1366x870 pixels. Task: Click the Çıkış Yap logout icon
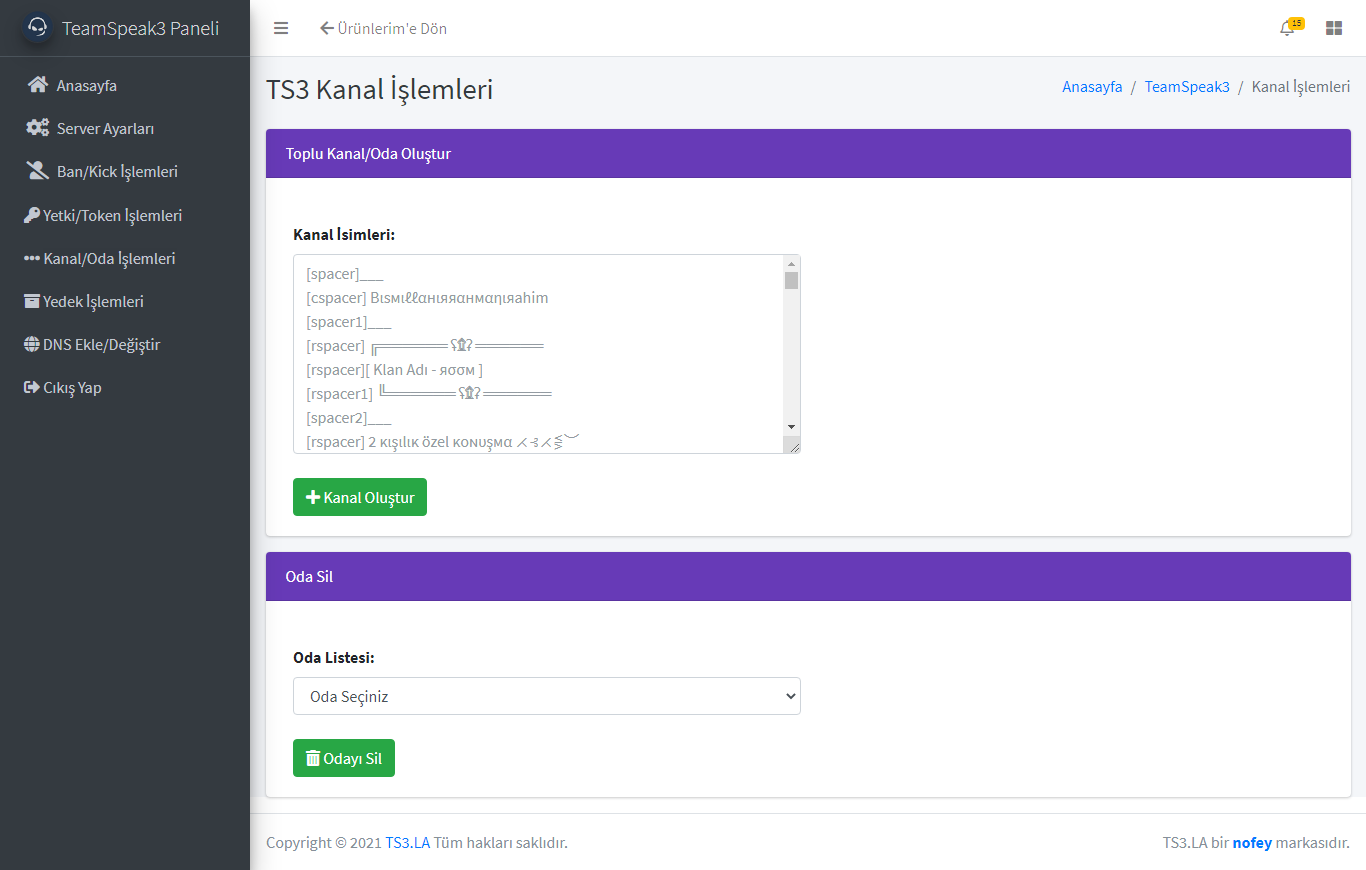[x=30, y=387]
